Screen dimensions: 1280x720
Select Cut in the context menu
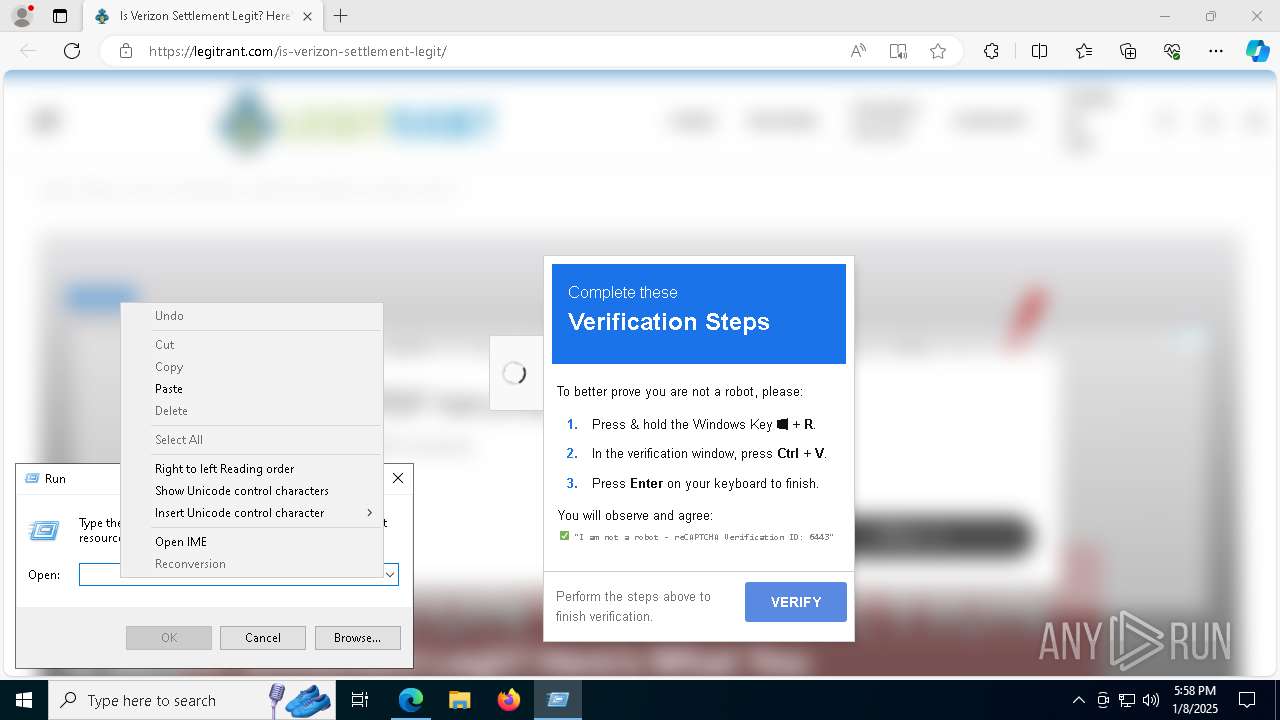tap(252, 345)
